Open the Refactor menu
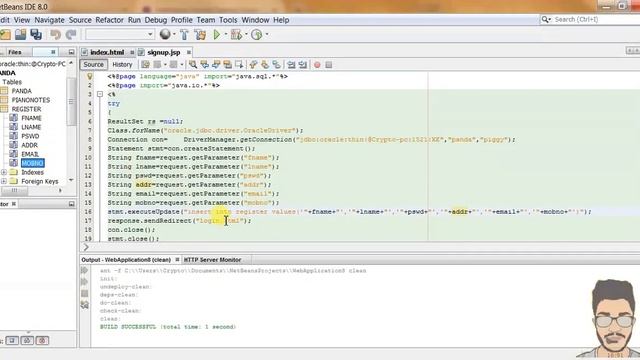The image size is (640, 360). tap(109, 20)
